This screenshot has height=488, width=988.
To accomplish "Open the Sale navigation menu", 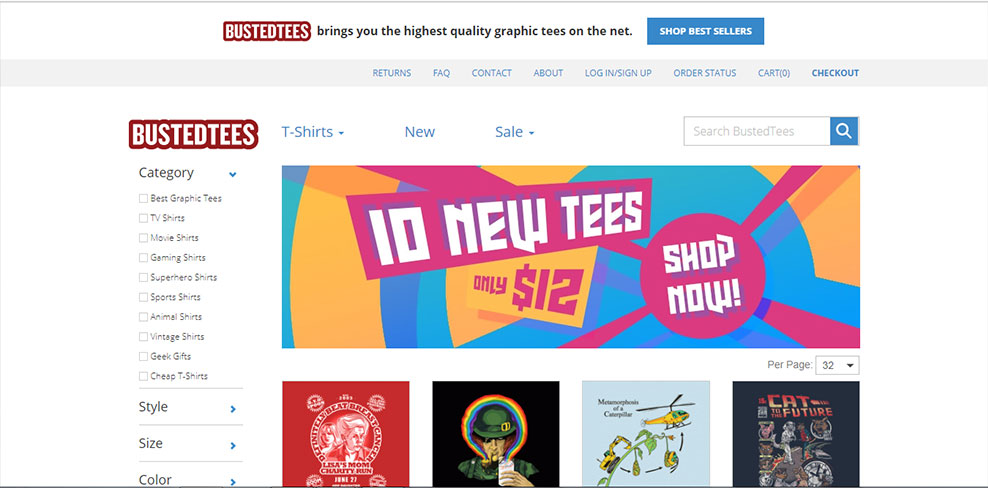I will pyautogui.click(x=514, y=132).
